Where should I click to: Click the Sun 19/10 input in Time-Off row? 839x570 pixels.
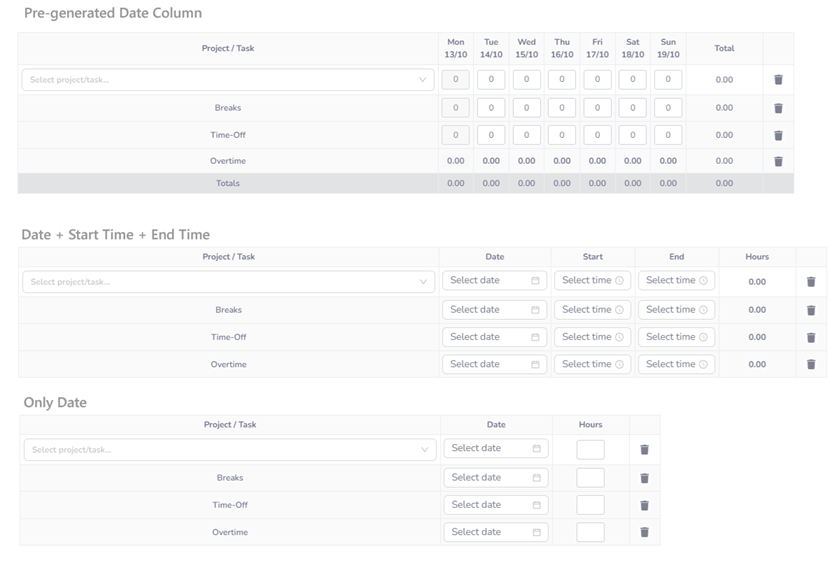[x=668, y=135]
